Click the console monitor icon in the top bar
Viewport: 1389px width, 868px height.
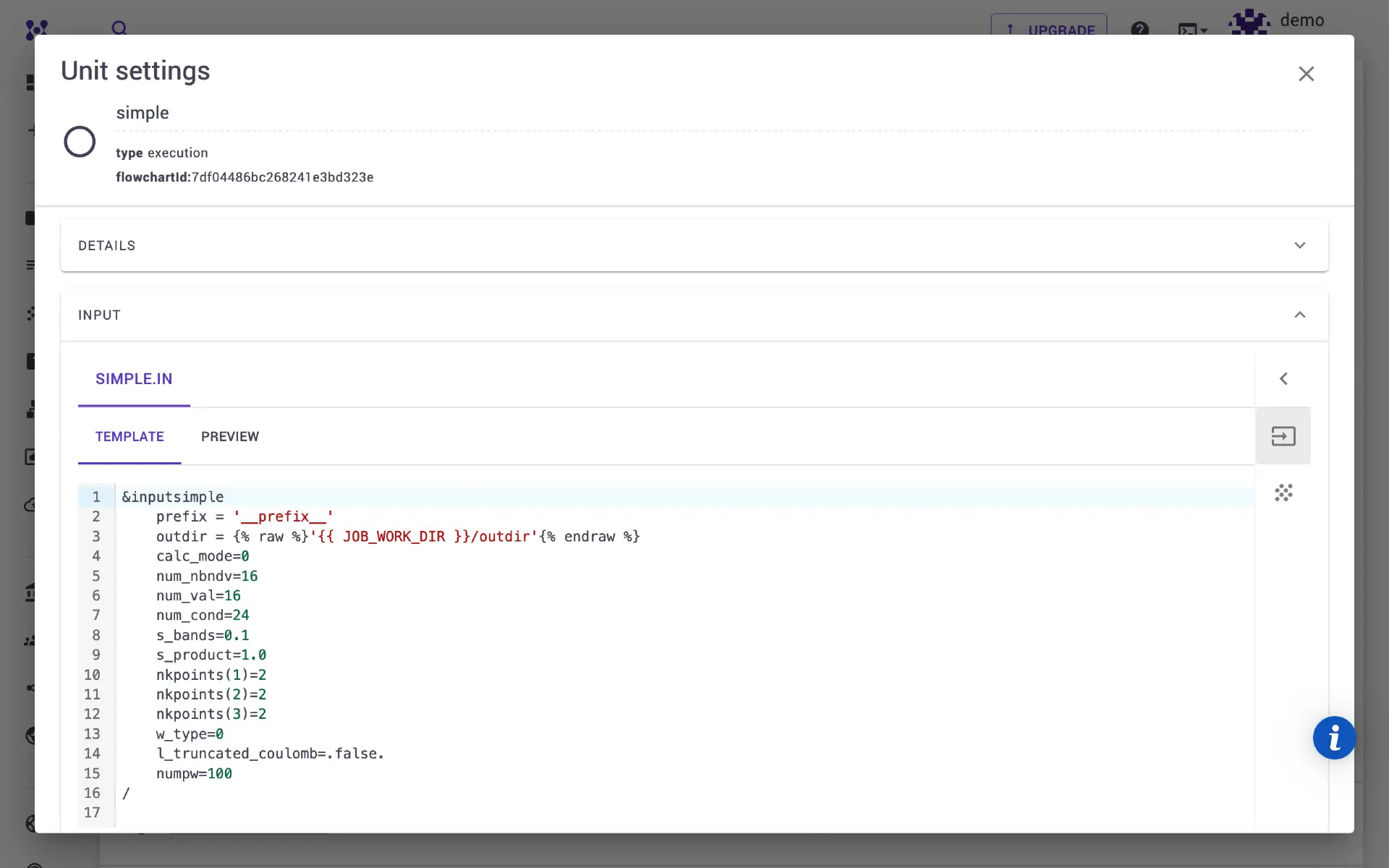pyautogui.click(x=1188, y=30)
